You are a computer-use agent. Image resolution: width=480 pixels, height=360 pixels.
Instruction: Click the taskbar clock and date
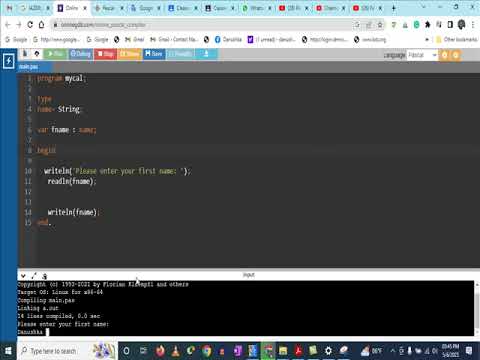(450, 351)
